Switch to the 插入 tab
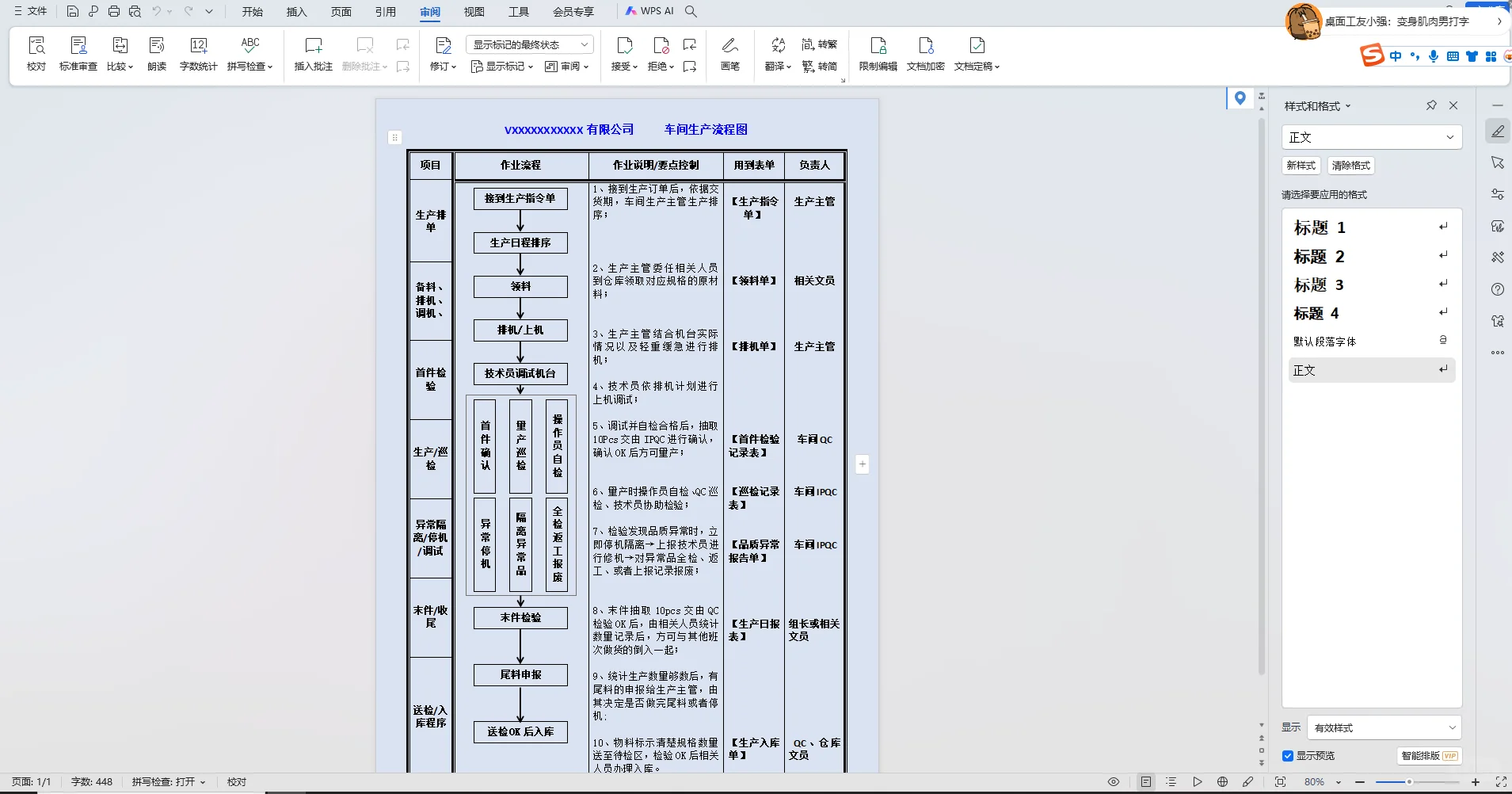Screen dimensions: 1512x794 tap(297, 12)
